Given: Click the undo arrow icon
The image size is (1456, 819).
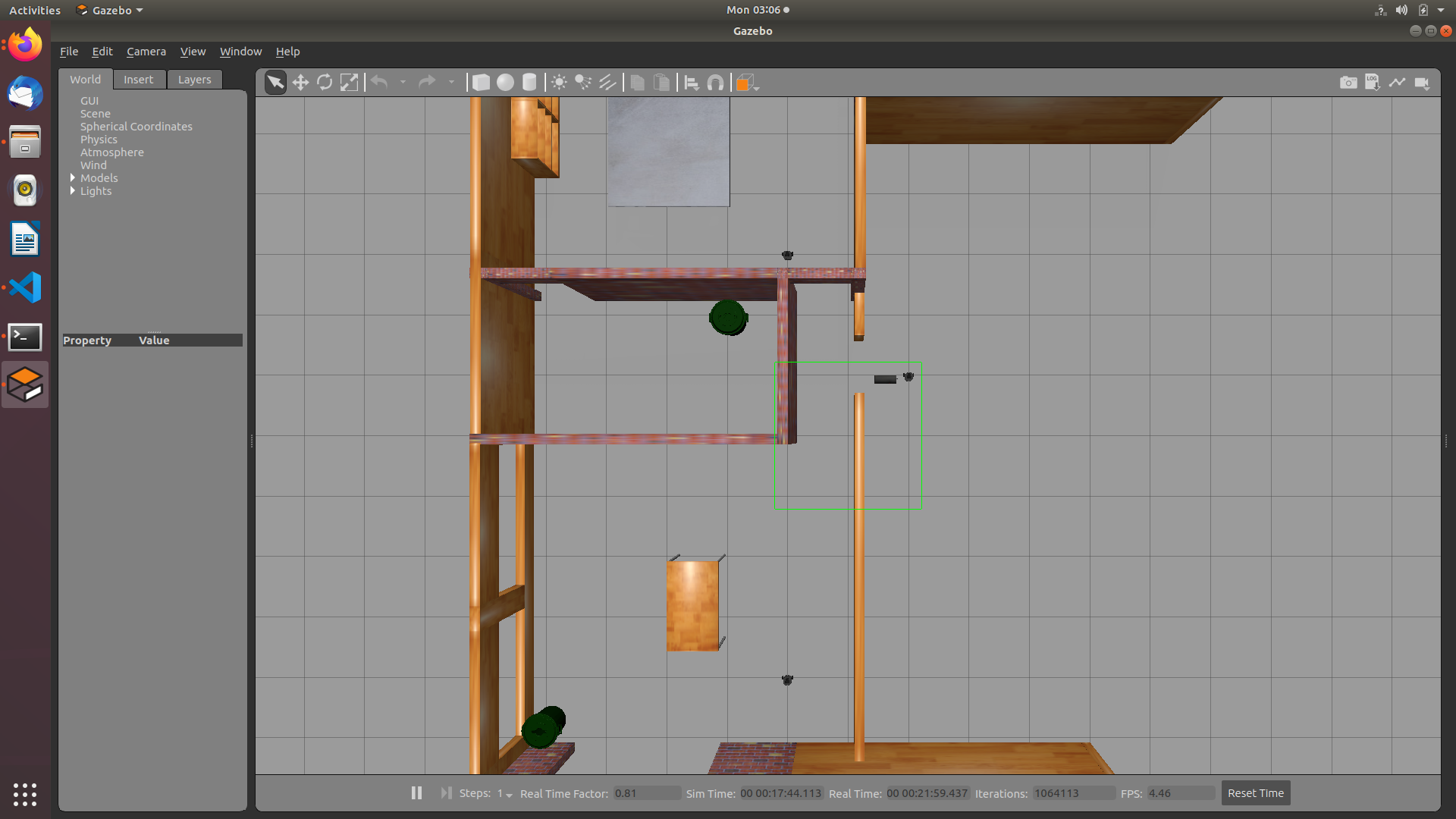Looking at the screenshot, I should (x=379, y=82).
